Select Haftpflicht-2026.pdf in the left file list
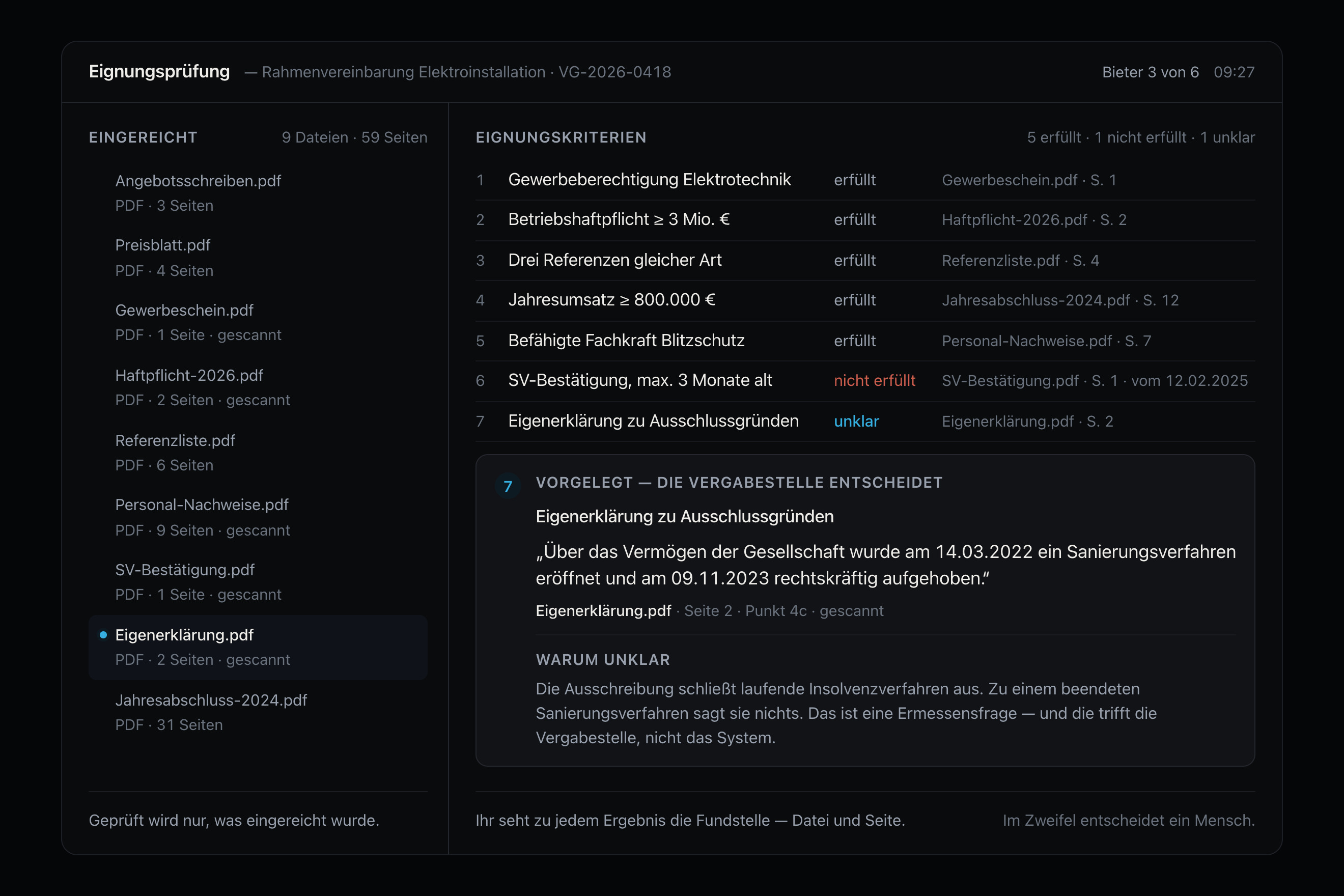 click(x=258, y=387)
